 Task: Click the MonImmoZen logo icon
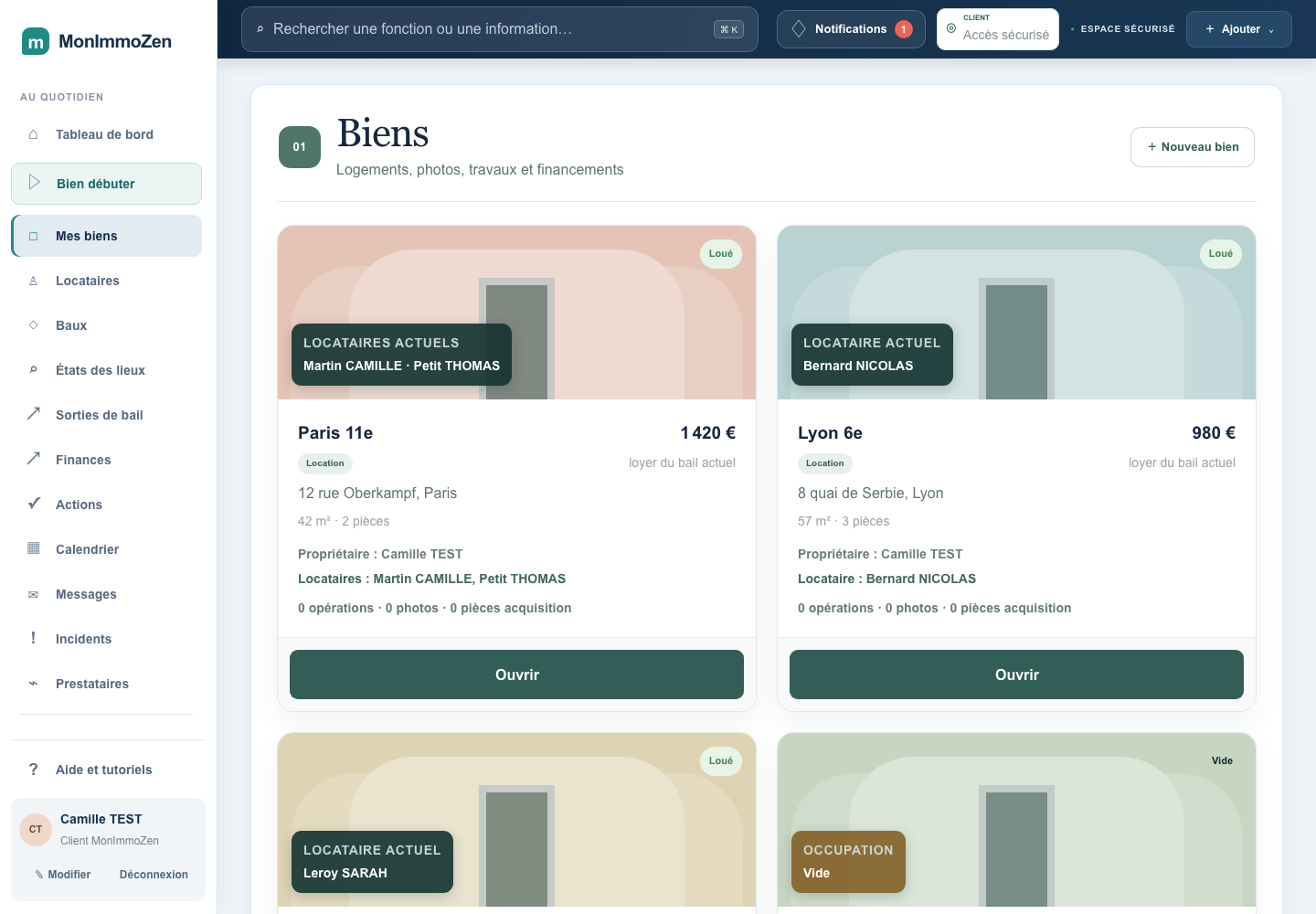tap(36, 41)
